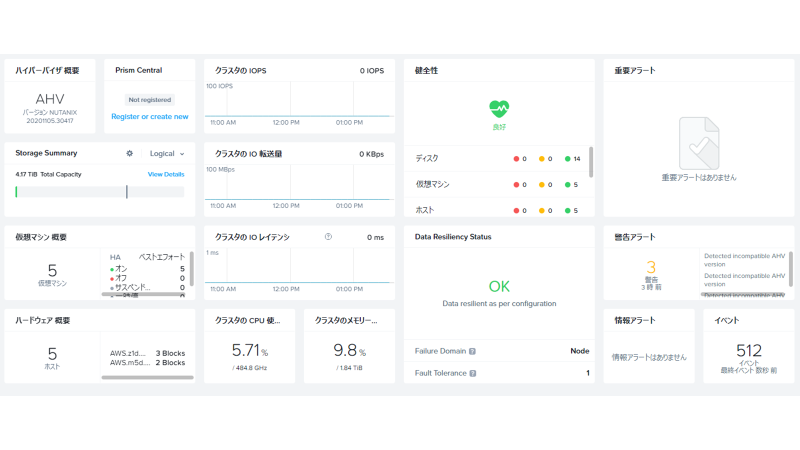
Task: Open the 512 events count
Action: 748,351
